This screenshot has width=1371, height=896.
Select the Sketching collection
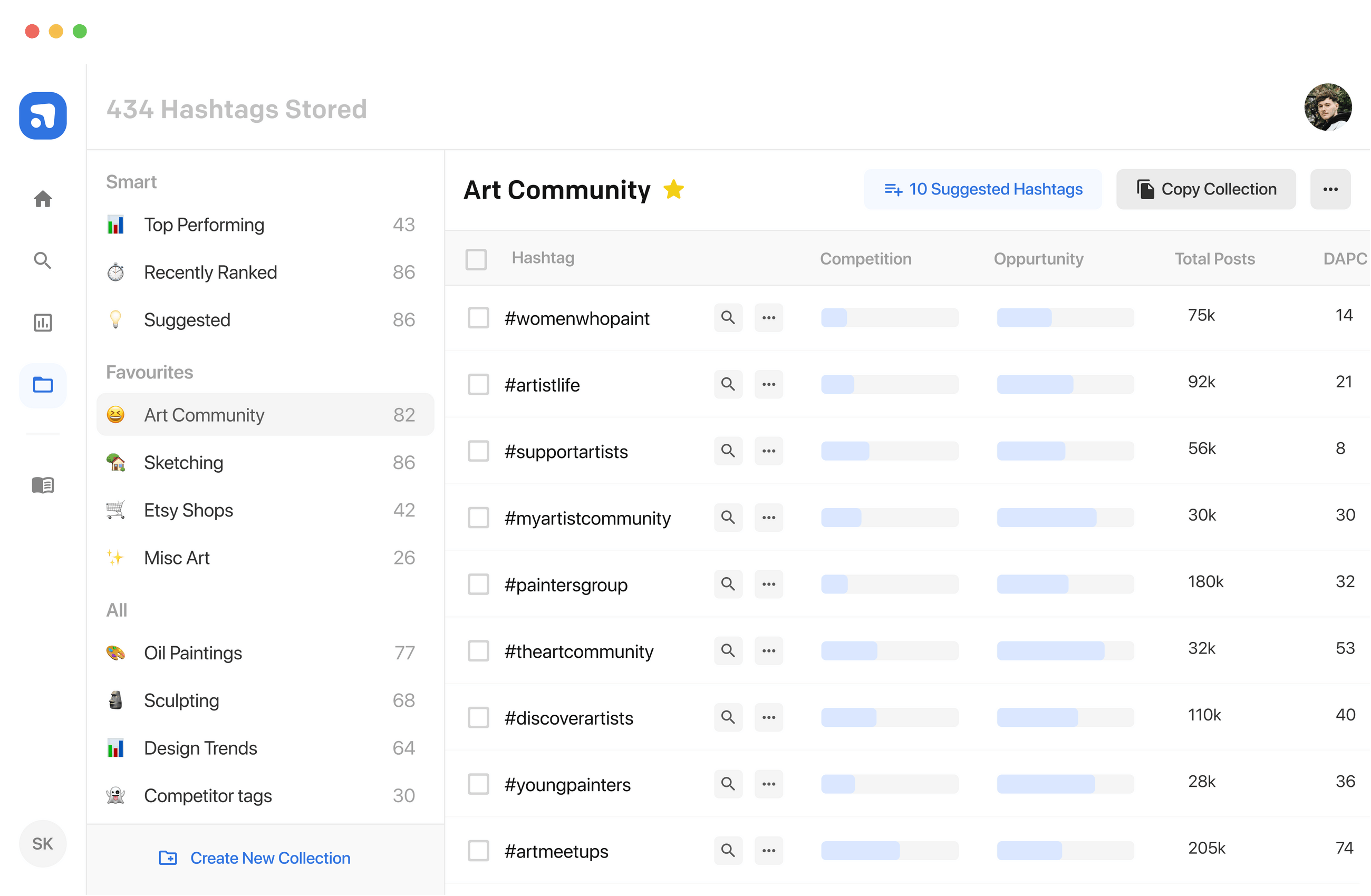183,462
